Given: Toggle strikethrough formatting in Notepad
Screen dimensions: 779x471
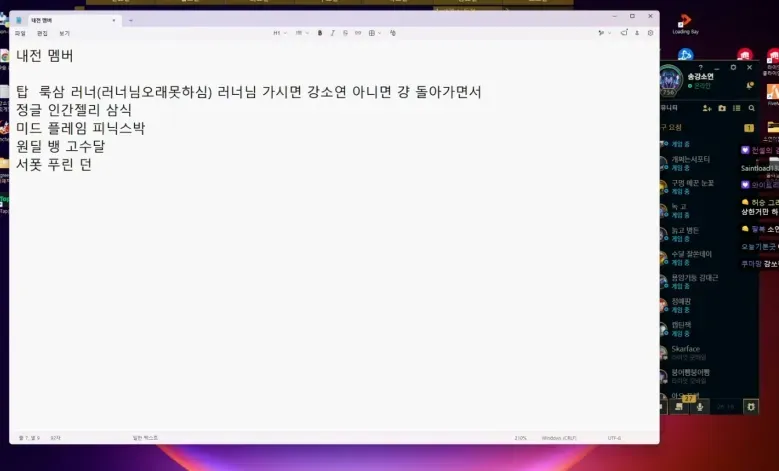Looking at the screenshot, I should (x=345, y=33).
